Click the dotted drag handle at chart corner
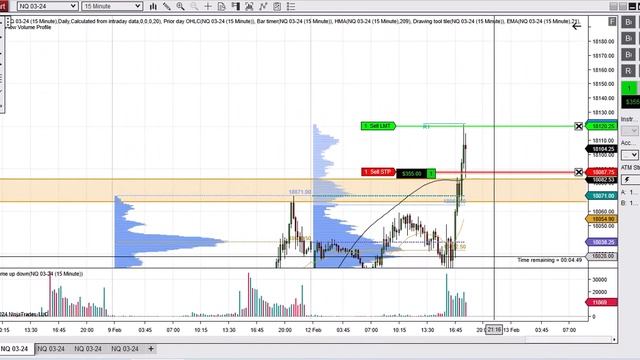Viewport: 640px width, 360px height. point(7,21)
